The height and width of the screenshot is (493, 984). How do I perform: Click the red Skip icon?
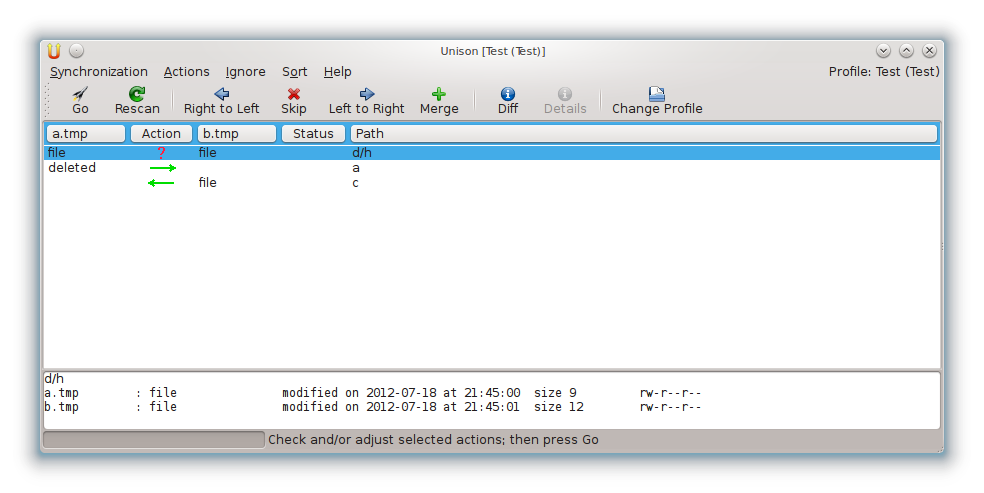click(293, 94)
